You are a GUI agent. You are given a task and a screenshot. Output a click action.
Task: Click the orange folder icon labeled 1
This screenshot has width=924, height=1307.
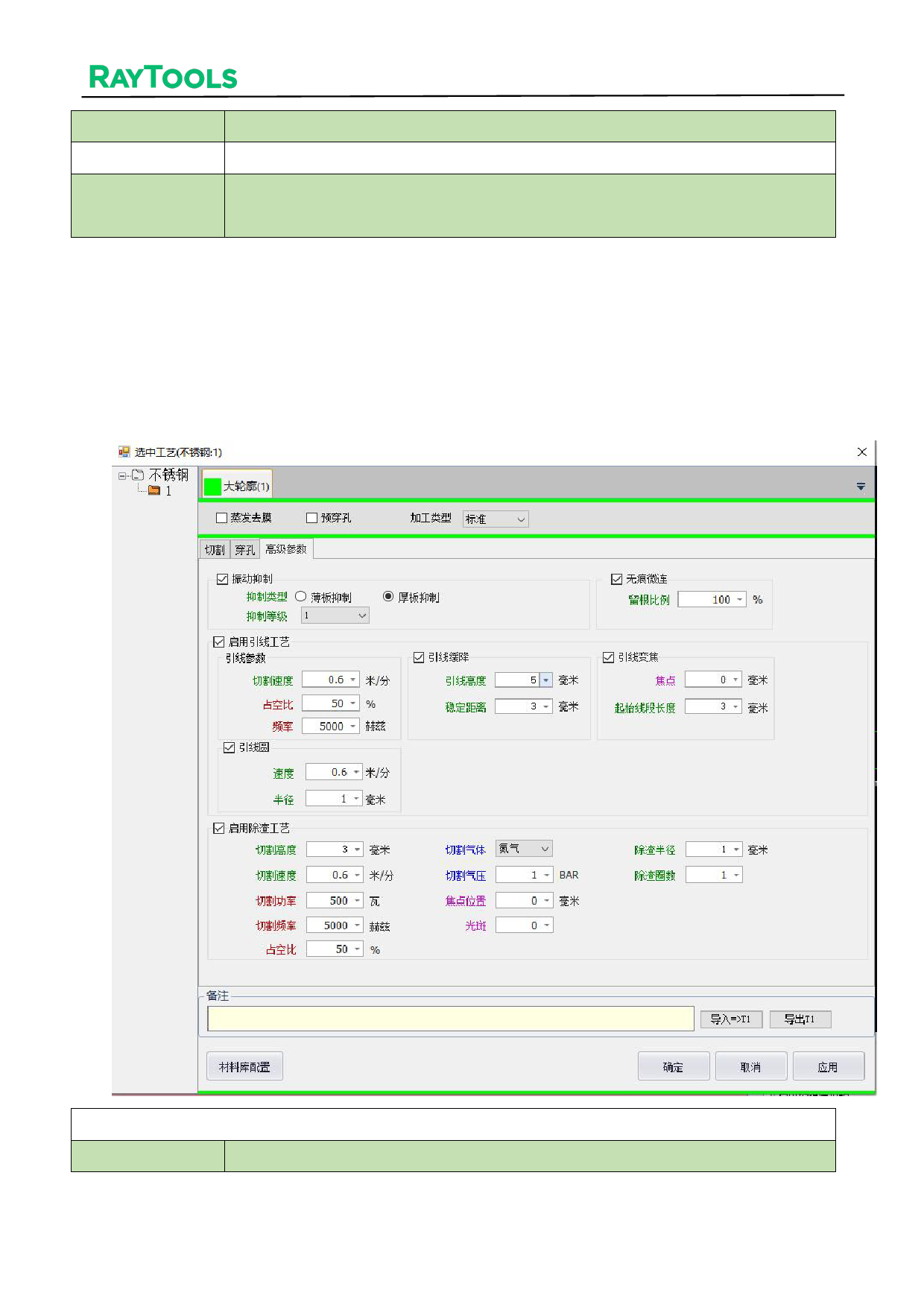click(154, 490)
